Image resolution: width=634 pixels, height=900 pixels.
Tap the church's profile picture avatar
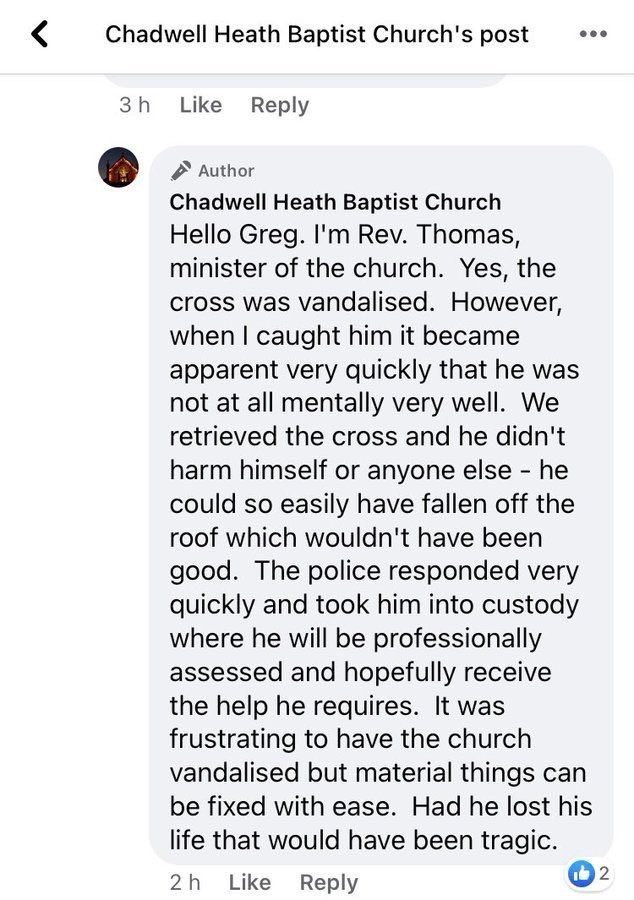[x=118, y=167]
